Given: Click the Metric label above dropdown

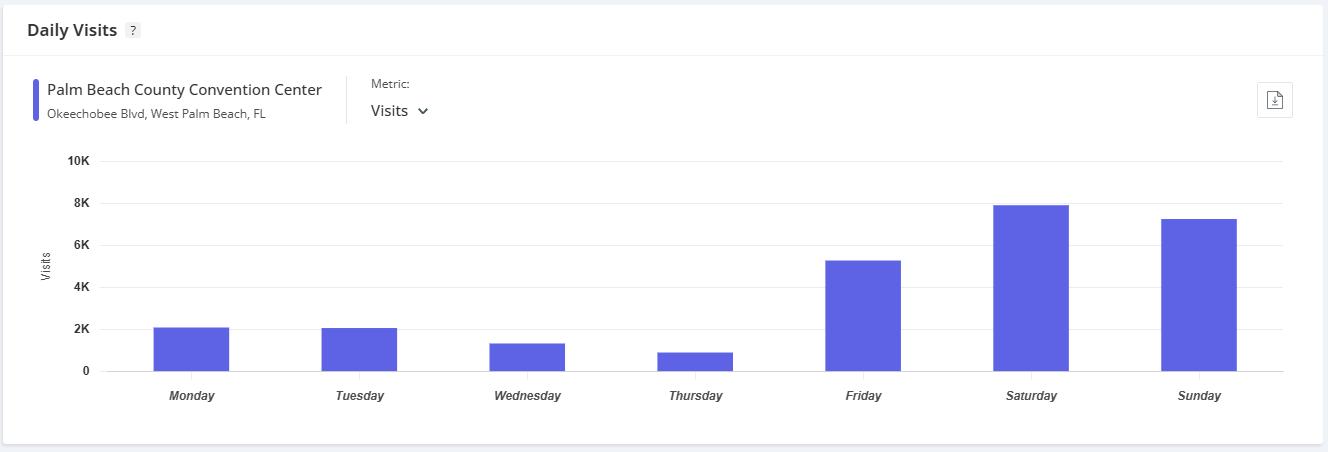Looking at the screenshot, I should coord(390,84).
